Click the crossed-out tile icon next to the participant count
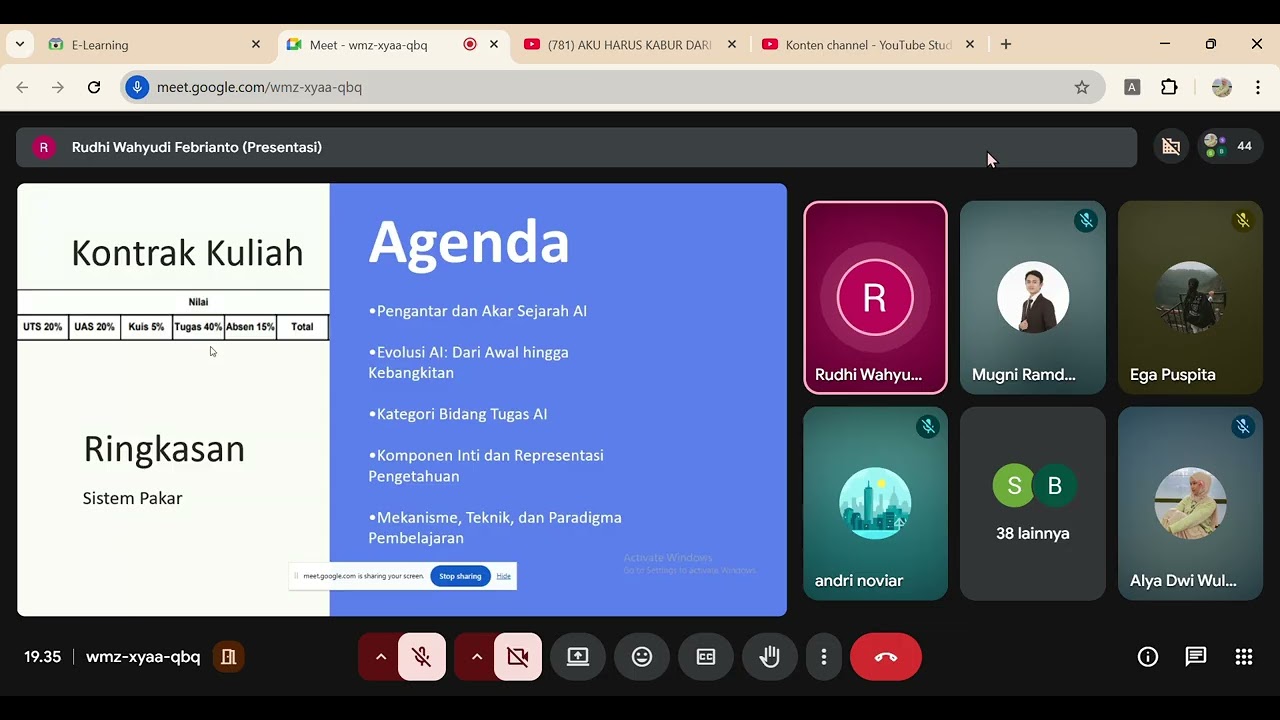The width and height of the screenshot is (1280, 720). point(1171,146)
